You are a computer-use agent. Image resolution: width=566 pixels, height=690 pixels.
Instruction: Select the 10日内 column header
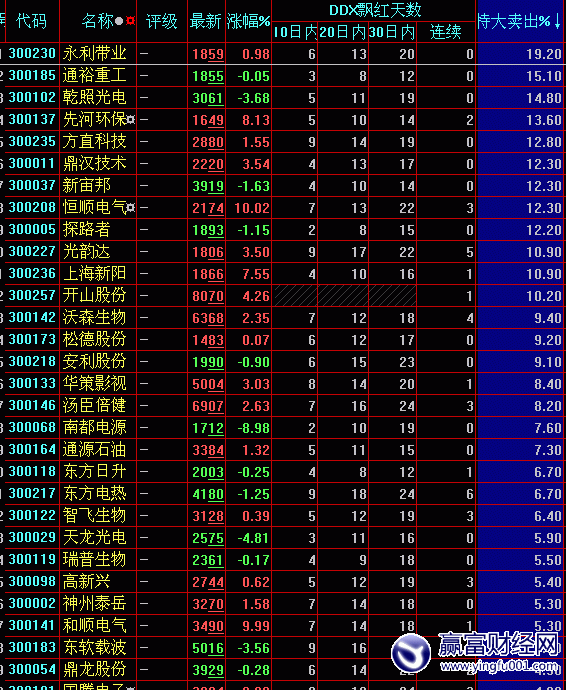295,32
